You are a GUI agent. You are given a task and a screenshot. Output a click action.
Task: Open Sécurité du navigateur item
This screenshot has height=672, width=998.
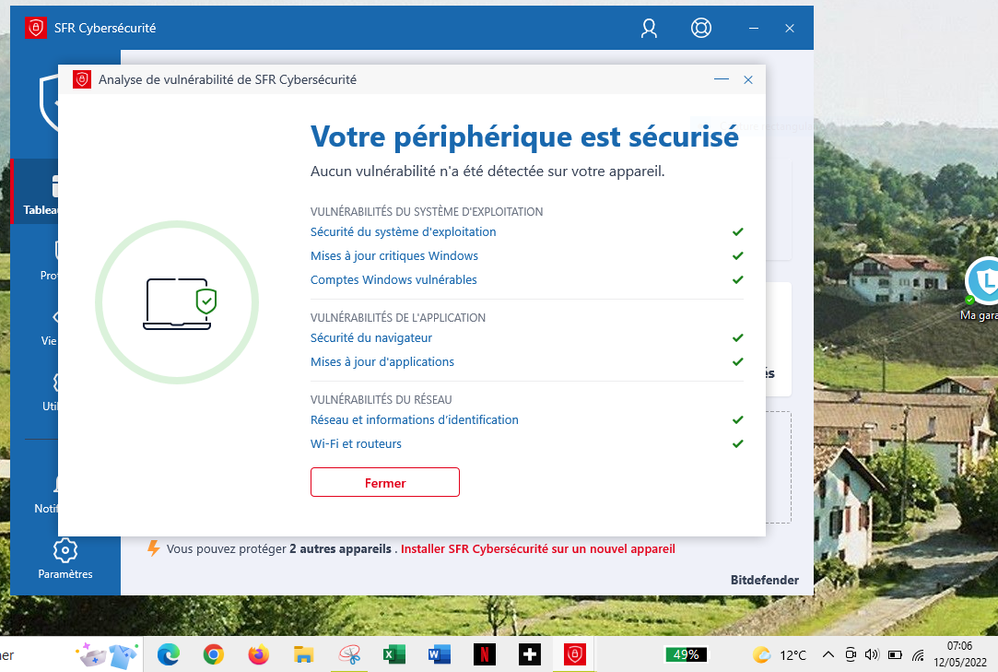[371, 338]
